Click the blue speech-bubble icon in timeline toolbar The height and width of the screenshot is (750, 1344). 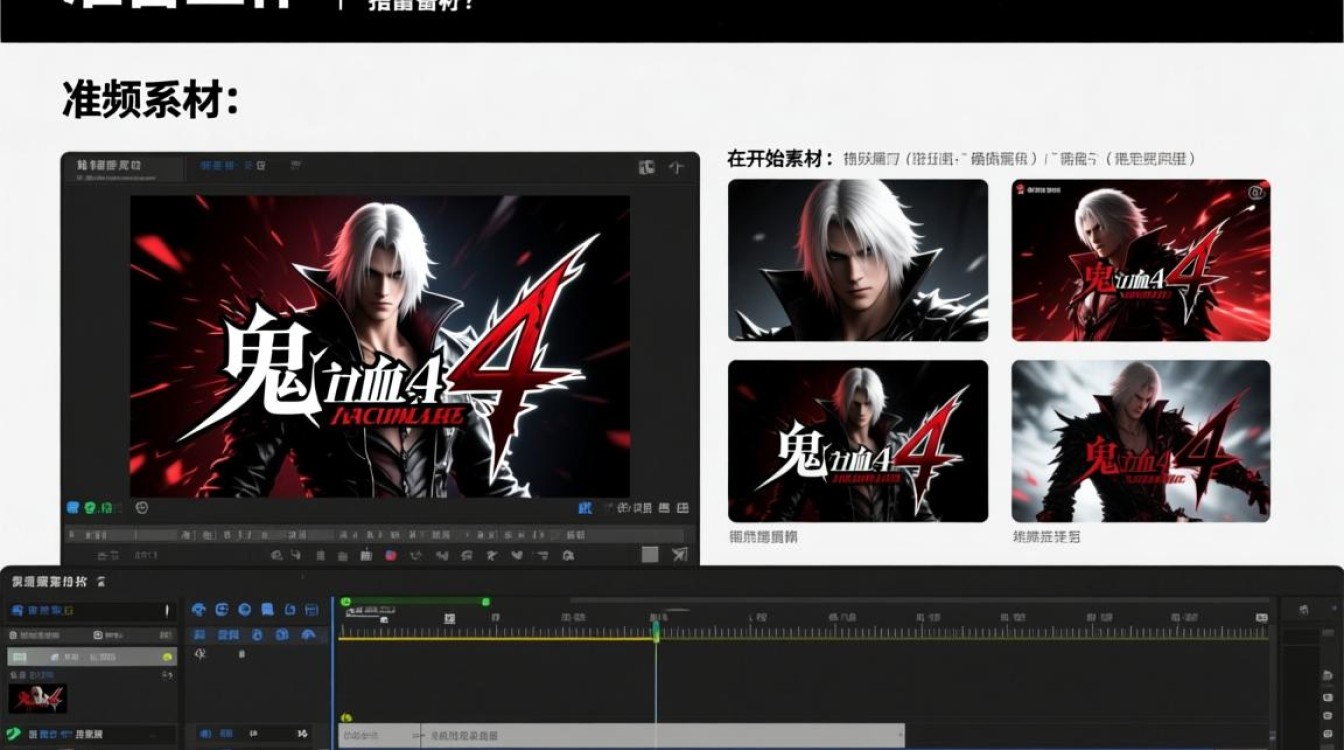pyautogui.click(x=266, y=609)
